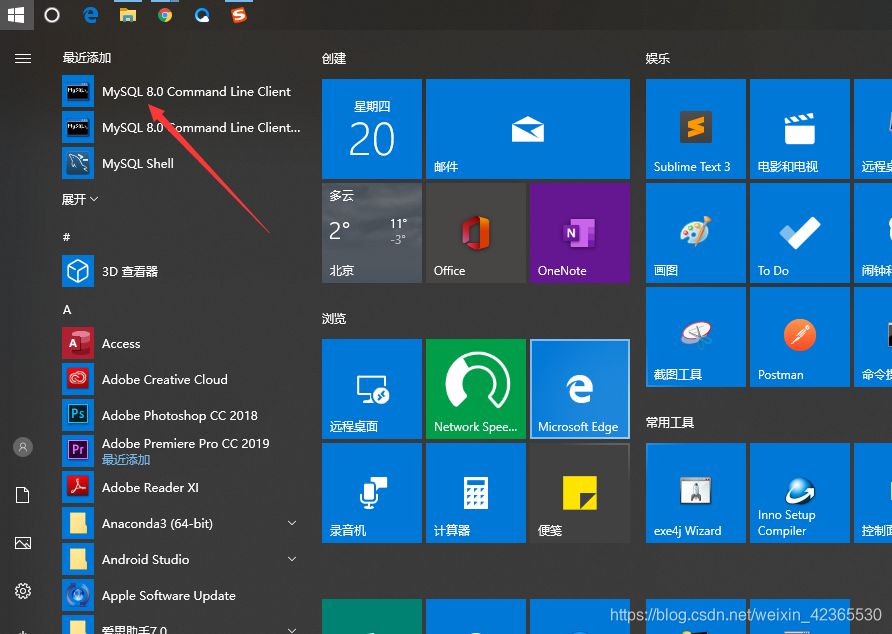Open File Explorer from the taskbar
The height and width of the screenshot is (634, 892).
pyautogui.click(x=128, y=15)
